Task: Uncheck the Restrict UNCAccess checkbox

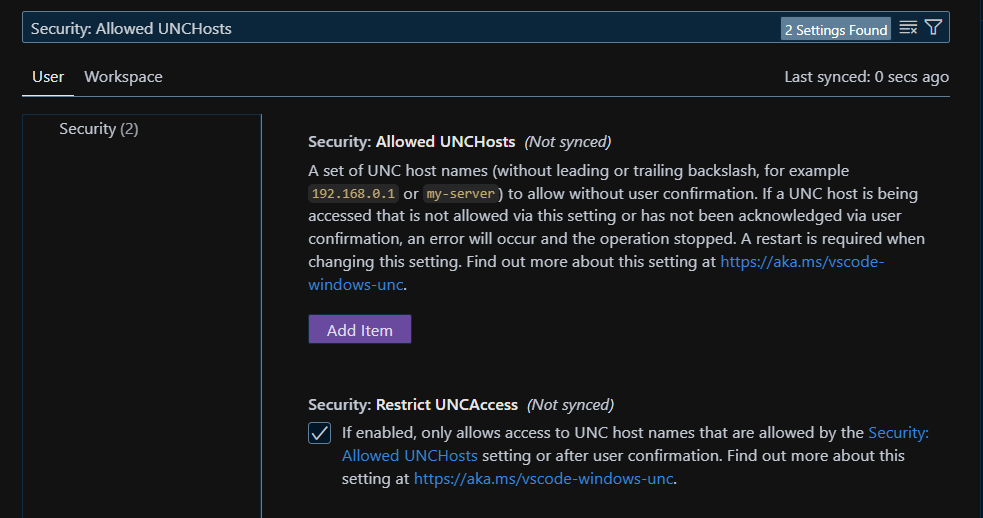Action: [x=320, y=433]
